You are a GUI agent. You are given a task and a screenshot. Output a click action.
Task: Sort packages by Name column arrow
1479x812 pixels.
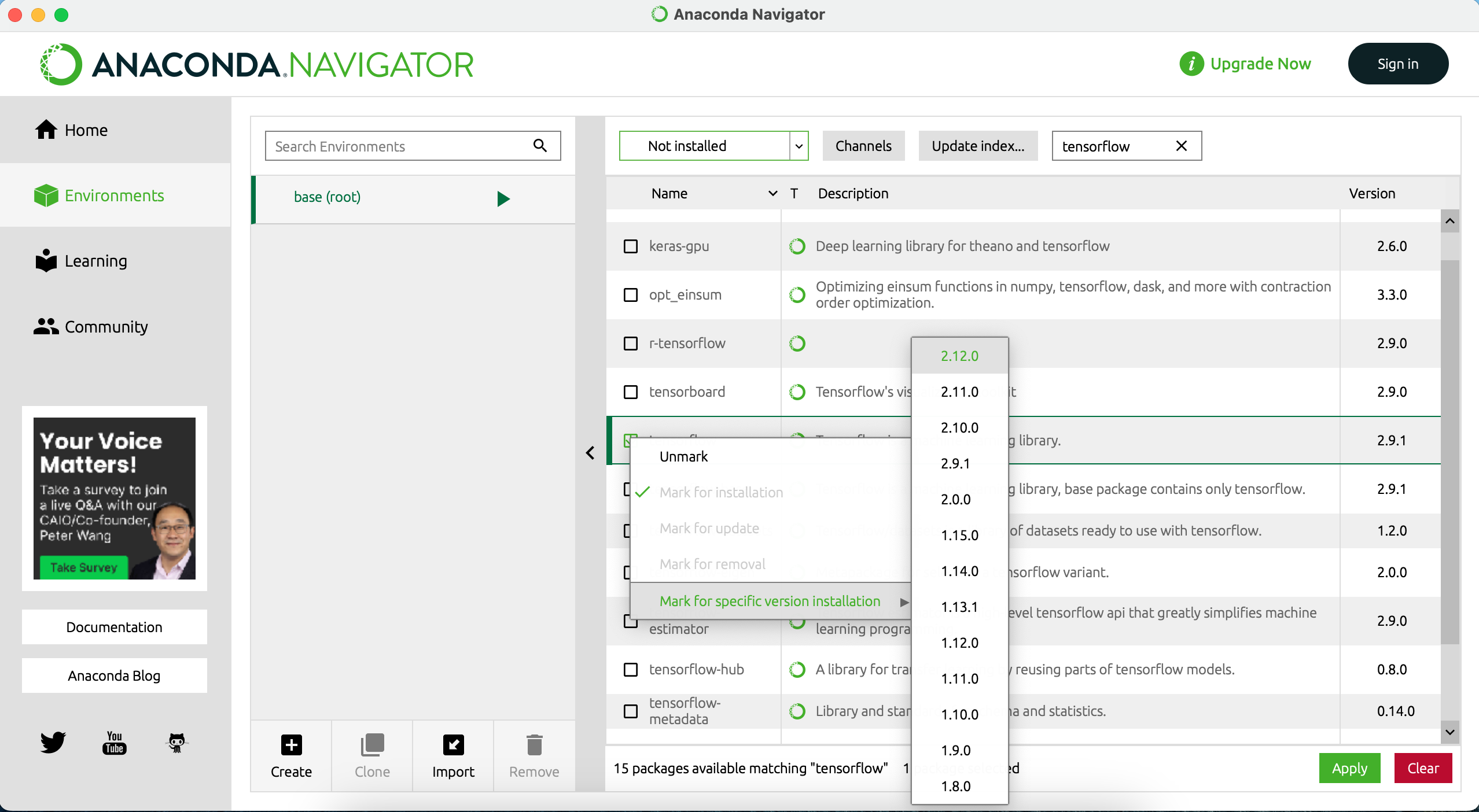click(x=772, y=193)
